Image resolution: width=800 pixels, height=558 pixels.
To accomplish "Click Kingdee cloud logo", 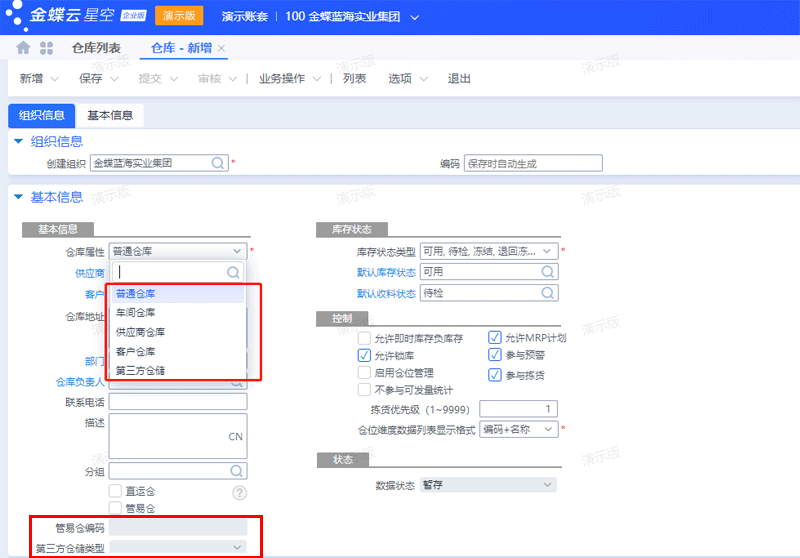I will tap(76, 15).
